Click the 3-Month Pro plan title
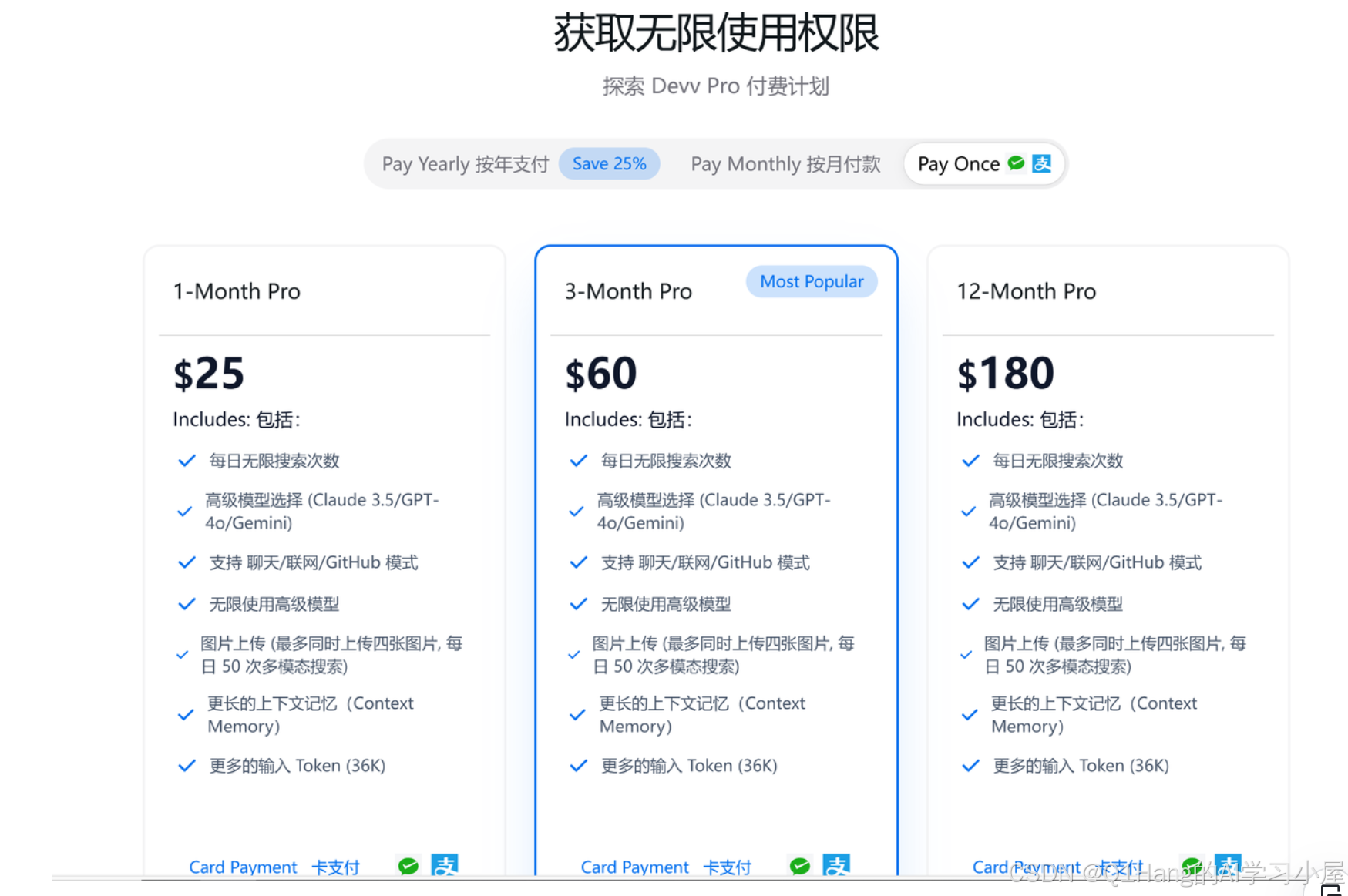Image resolution: width=1348 pixels, height=896 pixels. pos(628,291)
